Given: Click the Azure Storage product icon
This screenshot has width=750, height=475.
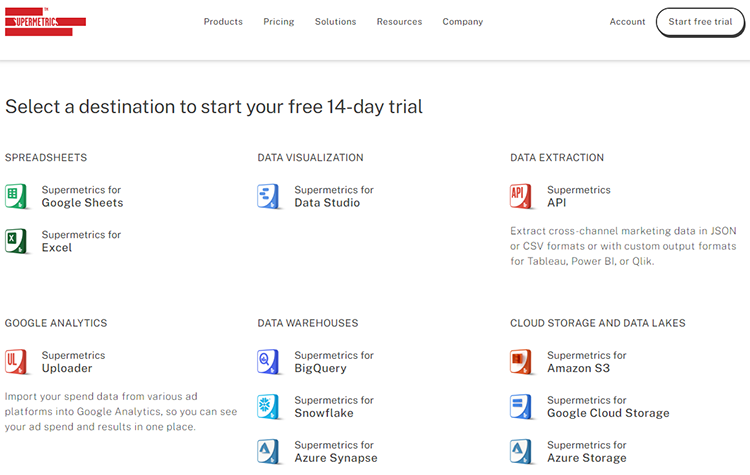Looking at the screenshot, I should 521,452.
